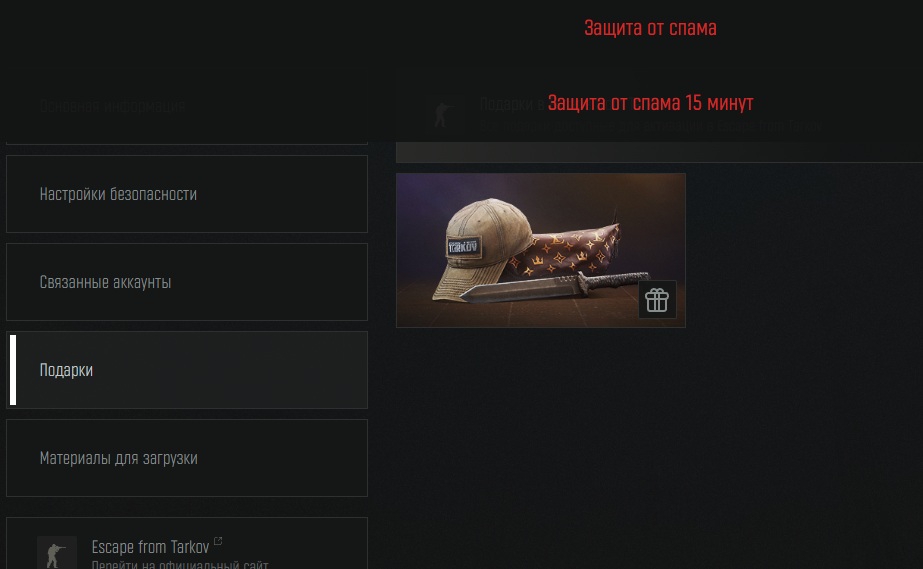Click the white active marker beside Подарки
The image size is (923, 569).
pyautogui.click(x=13, y=370)
